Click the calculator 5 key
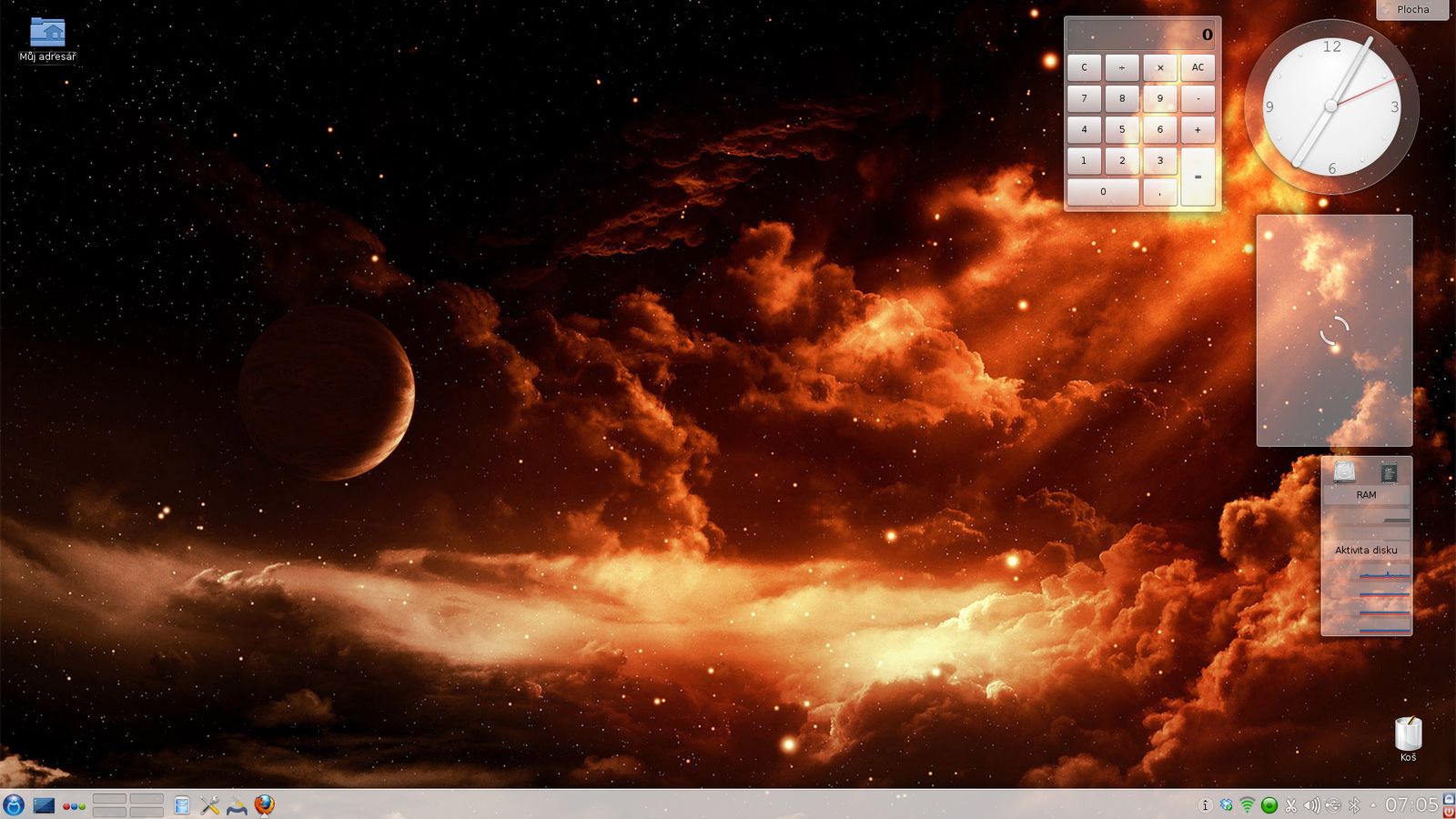This screenshot has width=1456, height=819. 1122,129
